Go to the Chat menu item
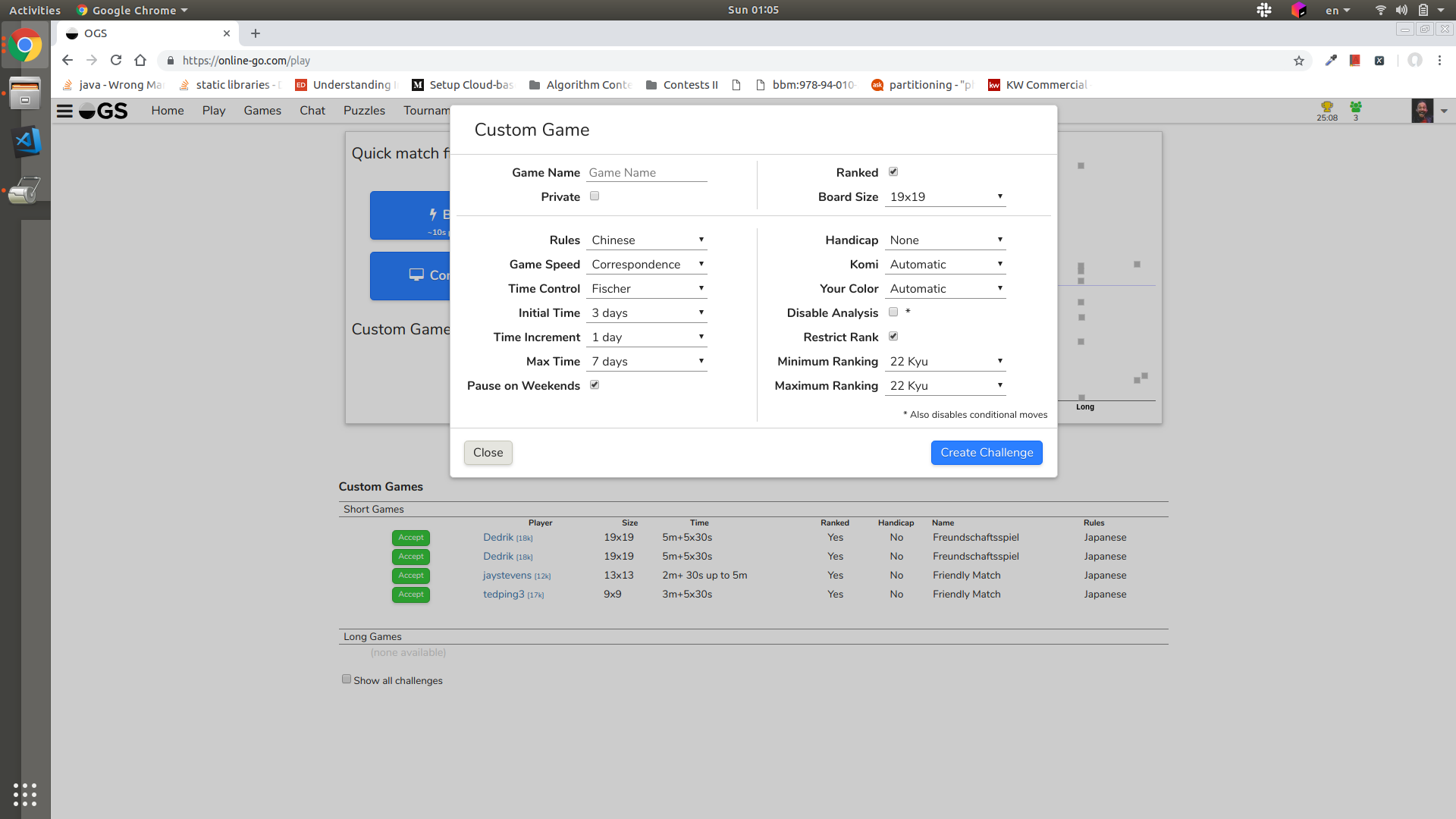Viewport: 1456px width, 819px height. [x=312, y=111]
